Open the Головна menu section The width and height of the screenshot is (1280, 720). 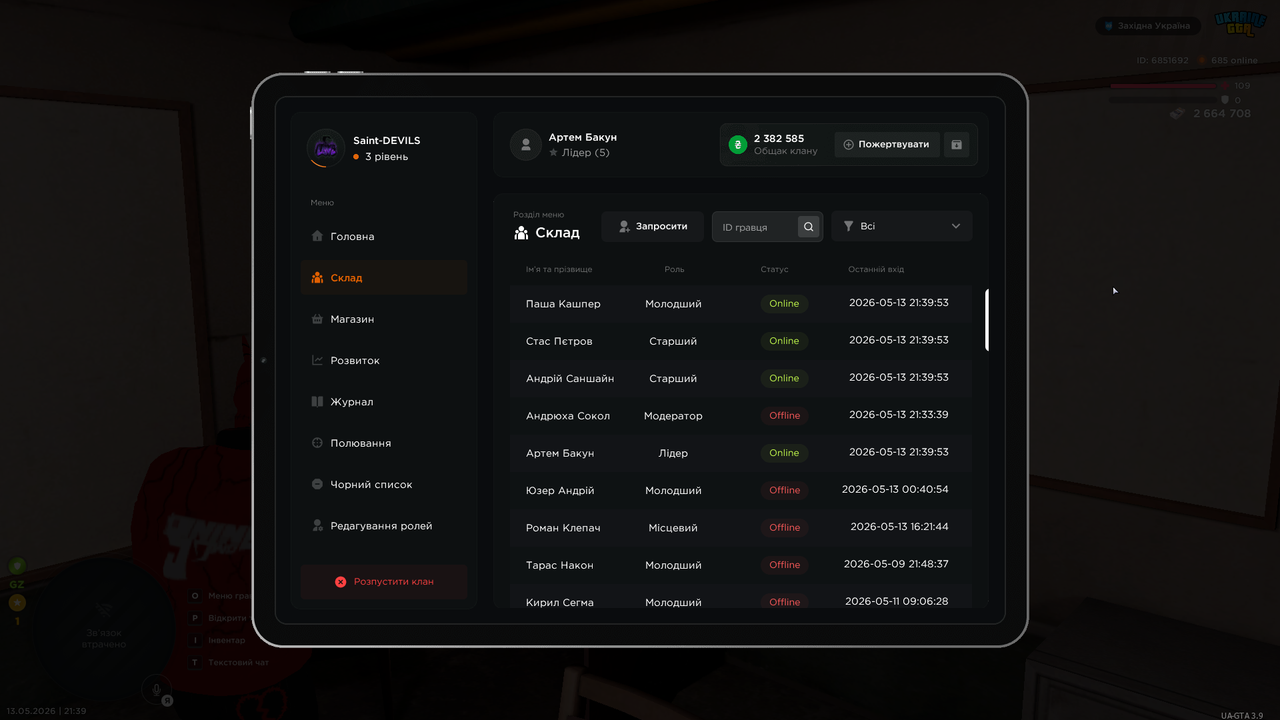click(x=384, y=236)
